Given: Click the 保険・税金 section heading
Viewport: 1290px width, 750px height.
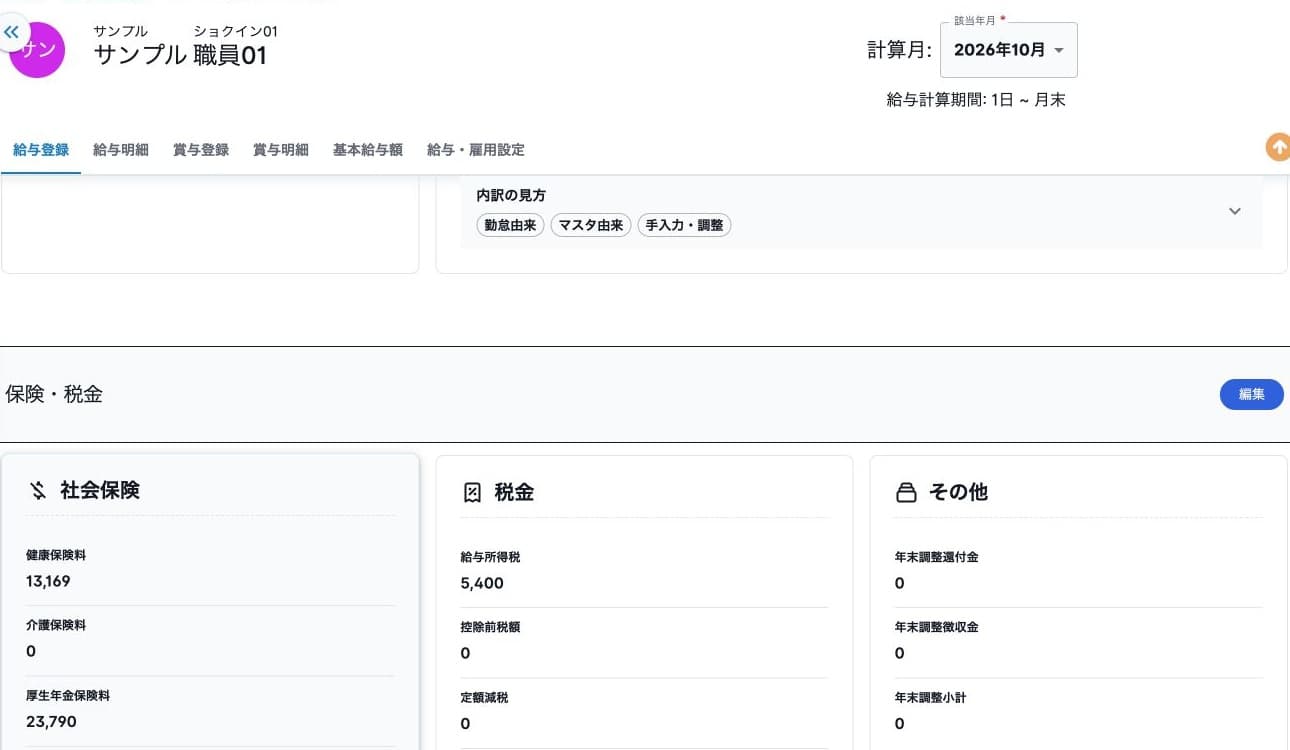Looking at the screenshot, I should [x=54, y=394].
